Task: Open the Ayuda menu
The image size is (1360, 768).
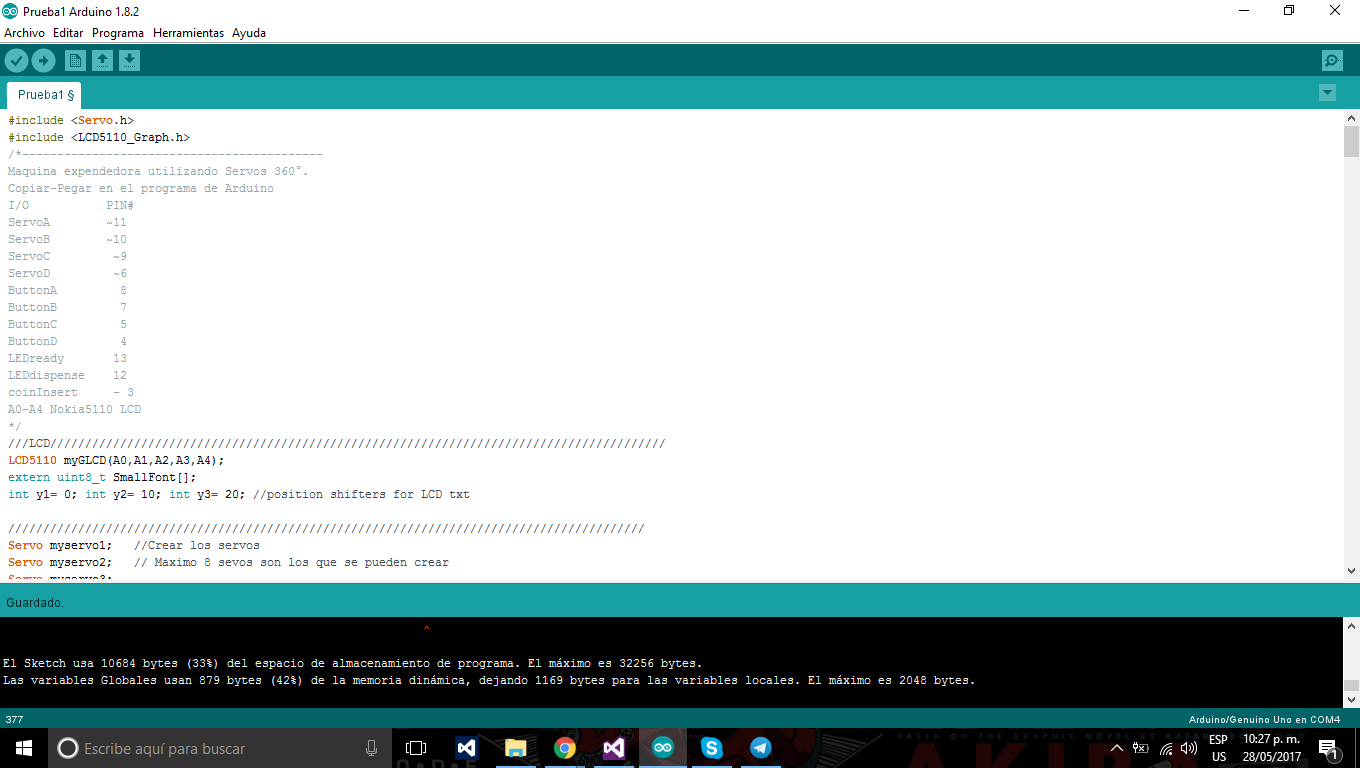Action: (249, 33)
